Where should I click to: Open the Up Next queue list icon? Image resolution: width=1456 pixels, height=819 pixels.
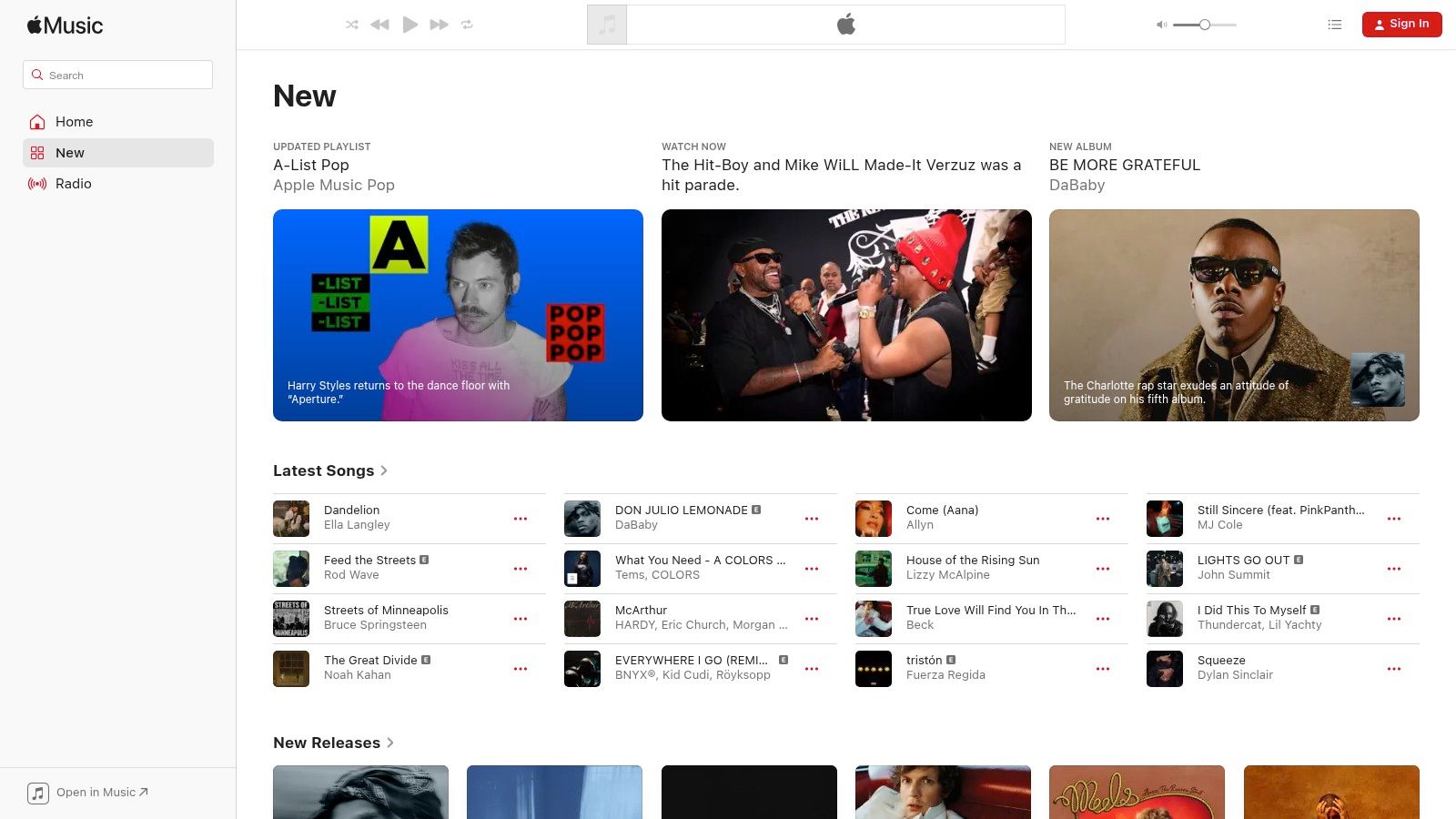click(x=1334, y=25)
